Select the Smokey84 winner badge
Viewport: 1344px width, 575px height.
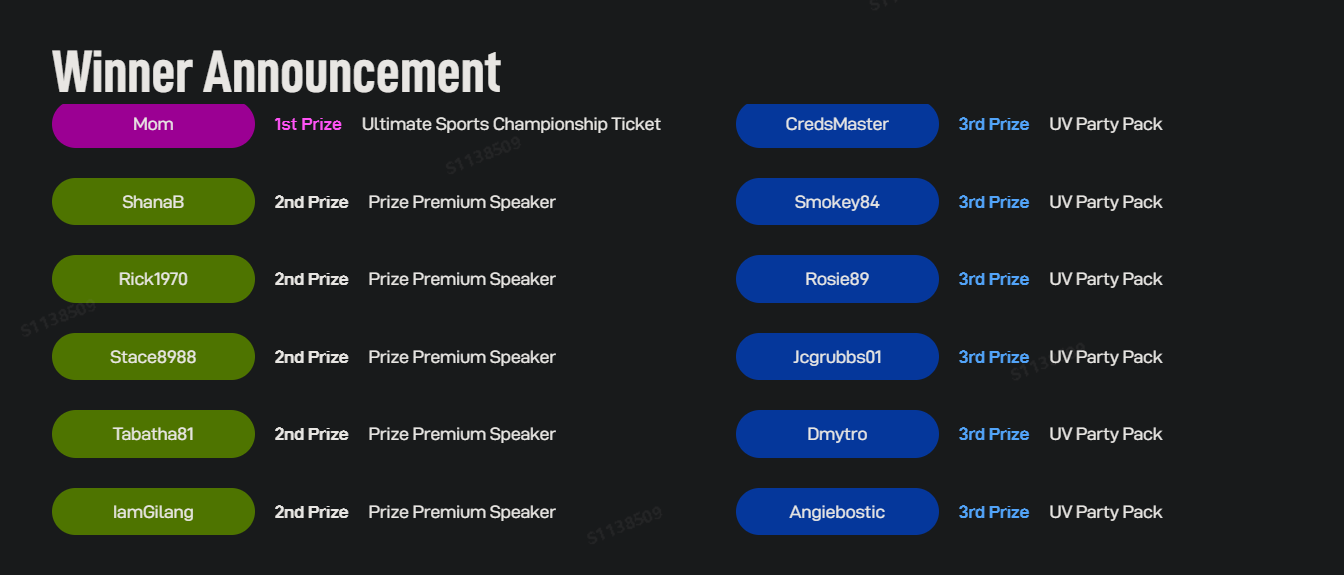click(x=837, y=202)
